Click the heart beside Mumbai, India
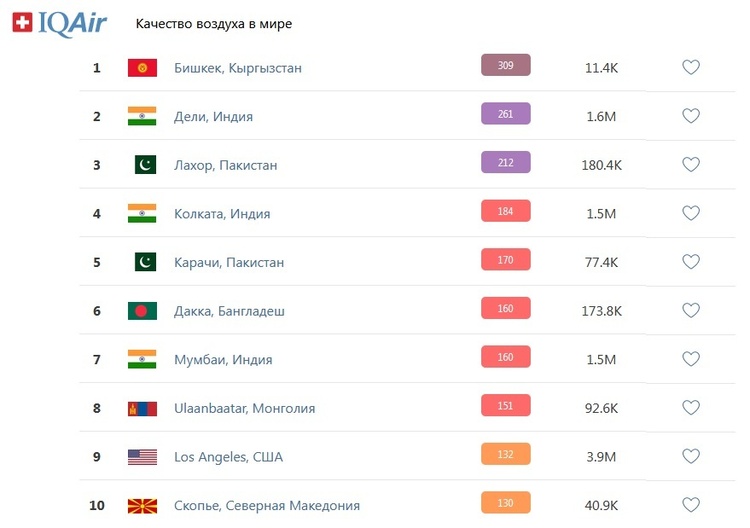This screenshot has width=750, height=528. pos(691,359)
